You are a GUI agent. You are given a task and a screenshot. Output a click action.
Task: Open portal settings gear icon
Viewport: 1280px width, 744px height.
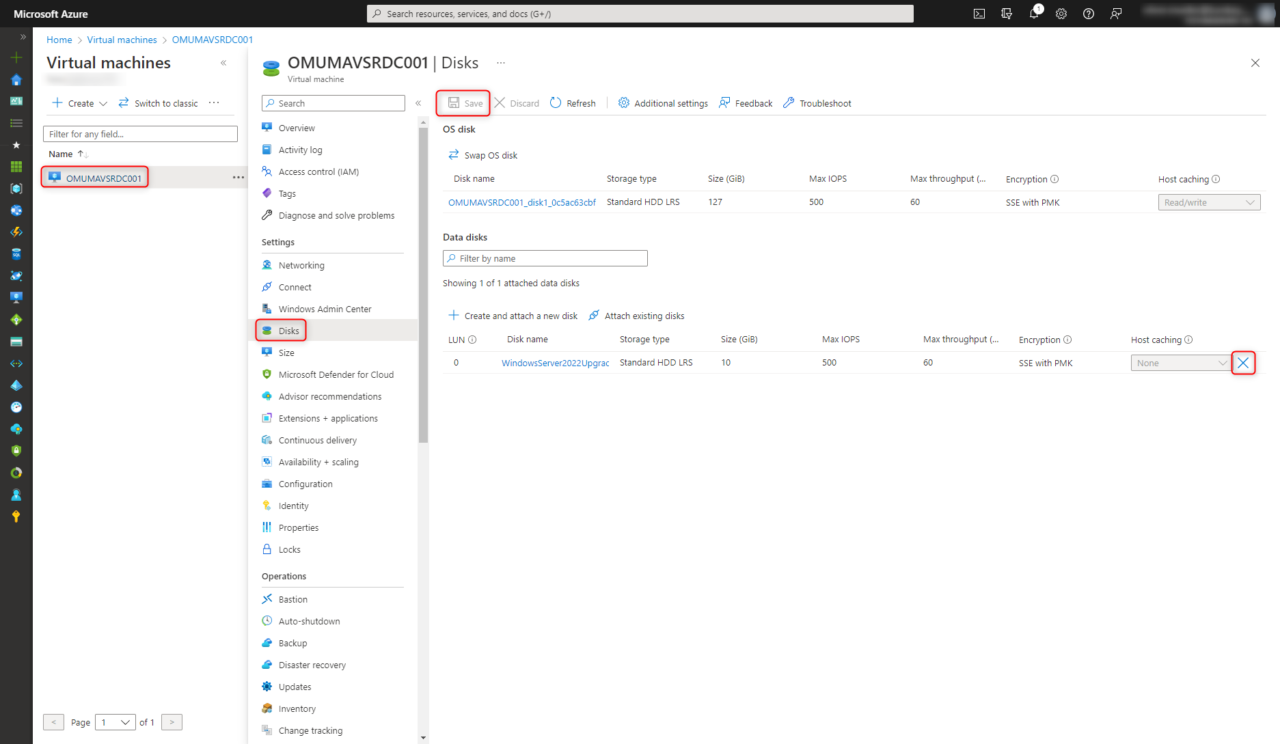pyautogui.click(x=1061, y=13)
